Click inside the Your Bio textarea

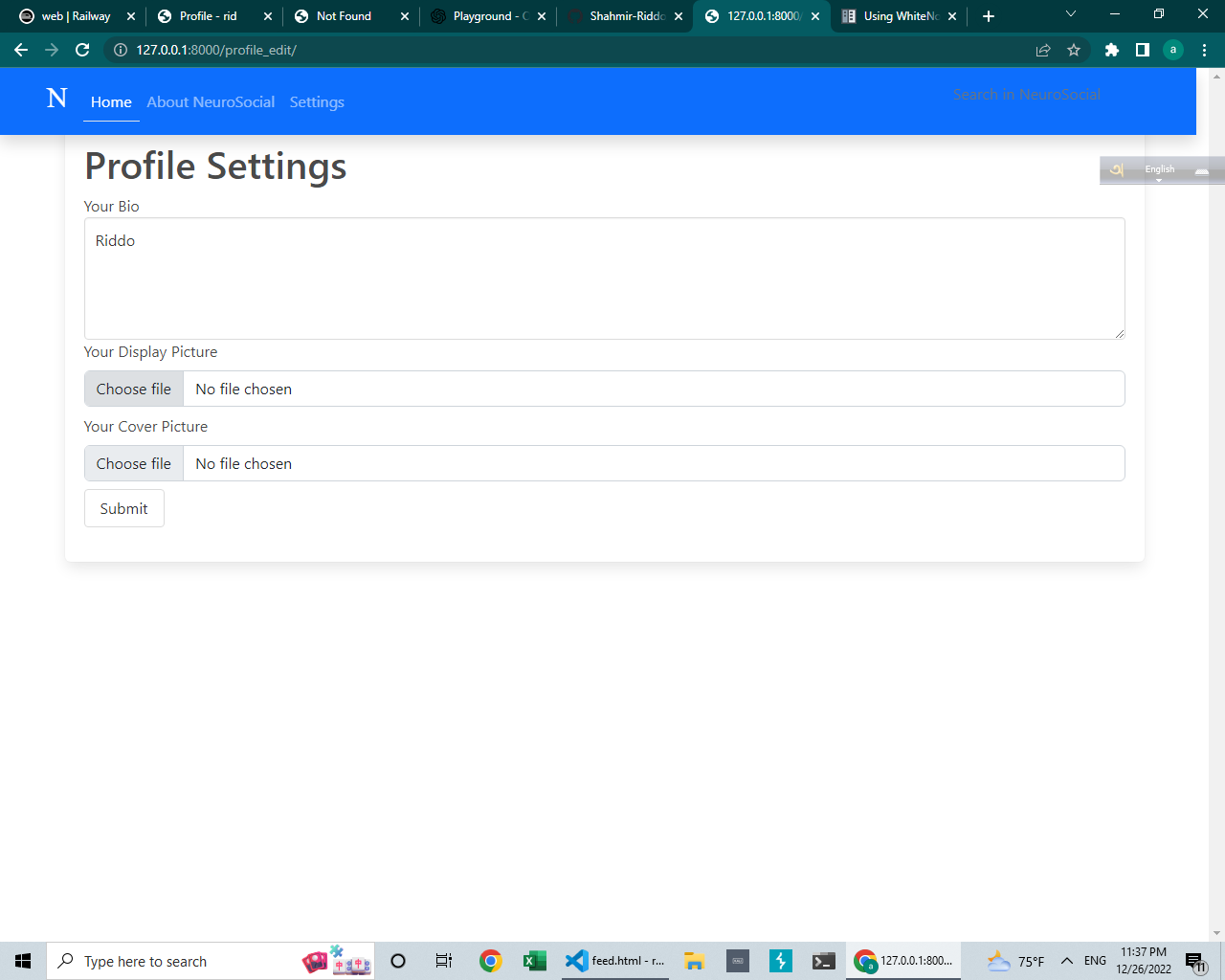click(604, 278)
